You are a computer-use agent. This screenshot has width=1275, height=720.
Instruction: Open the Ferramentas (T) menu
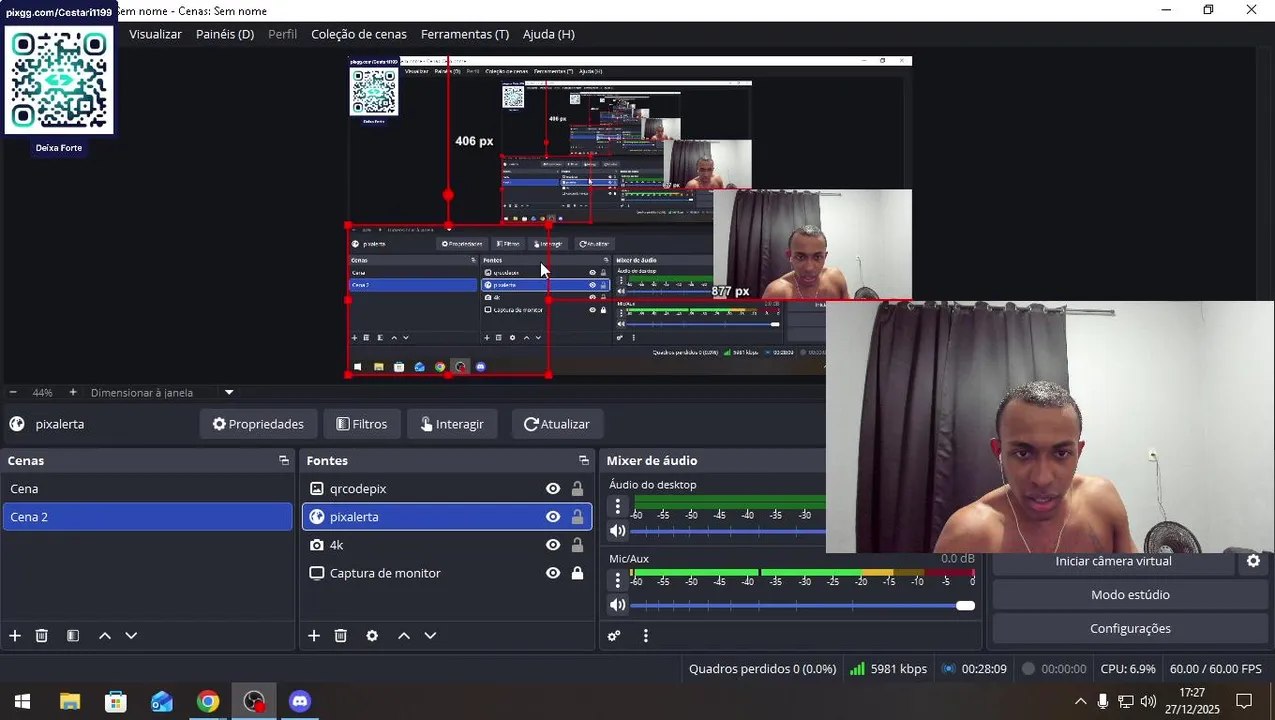click(x=465, y=34)
